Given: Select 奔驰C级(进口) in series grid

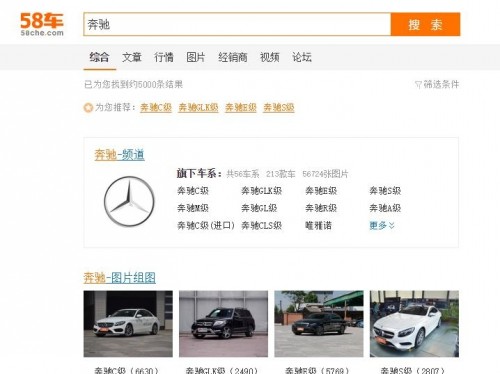Looking at the screenshot, I should pos(206,226).
